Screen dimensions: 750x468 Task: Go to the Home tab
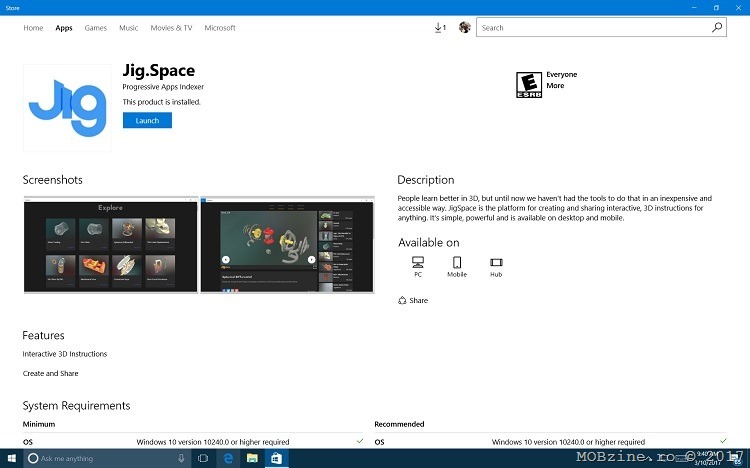[x=33, y=28]
